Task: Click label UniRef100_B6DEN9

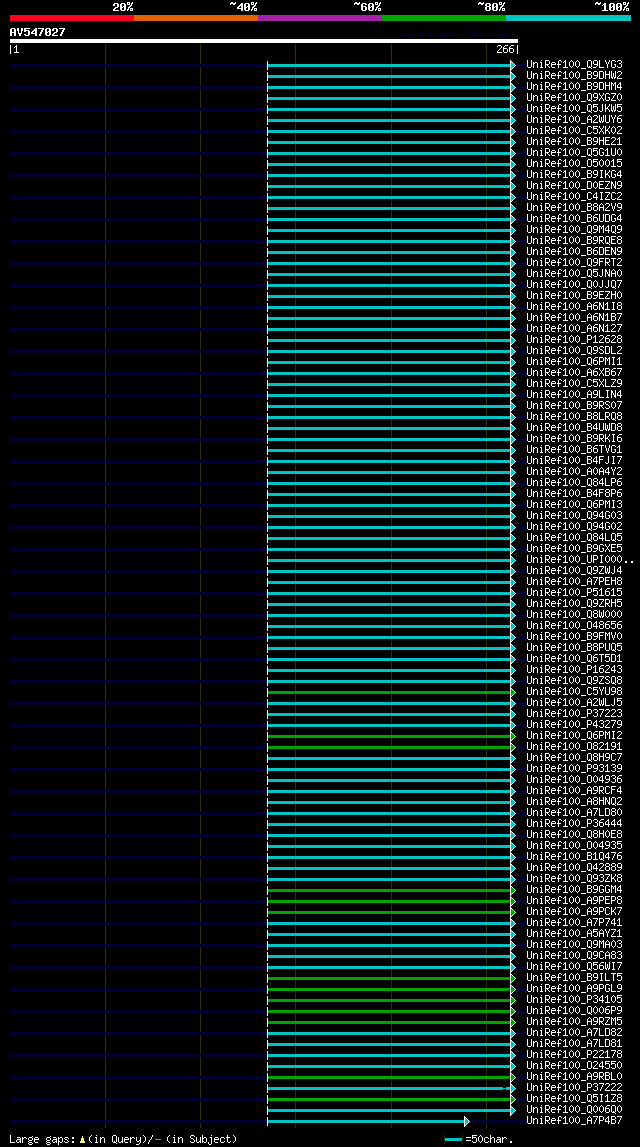Action: pyautogui.click(x=574, y=252)
